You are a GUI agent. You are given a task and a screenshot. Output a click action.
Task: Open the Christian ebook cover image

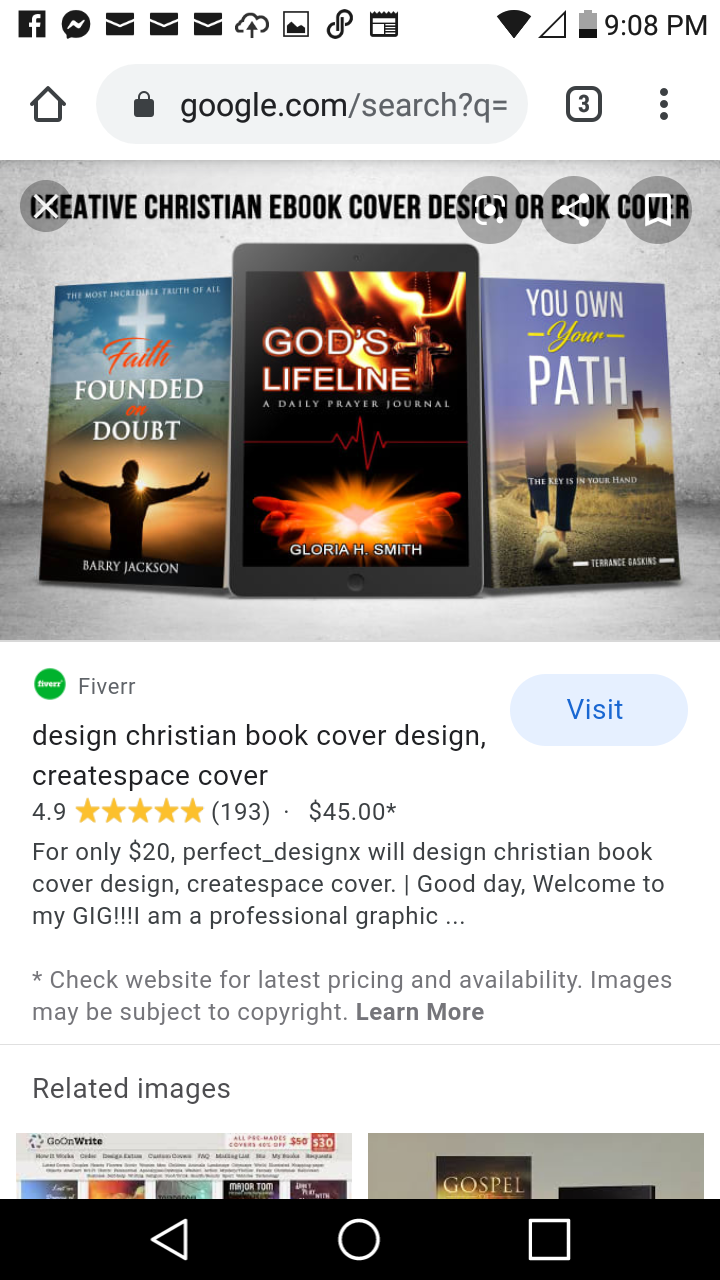pos(360,400)
